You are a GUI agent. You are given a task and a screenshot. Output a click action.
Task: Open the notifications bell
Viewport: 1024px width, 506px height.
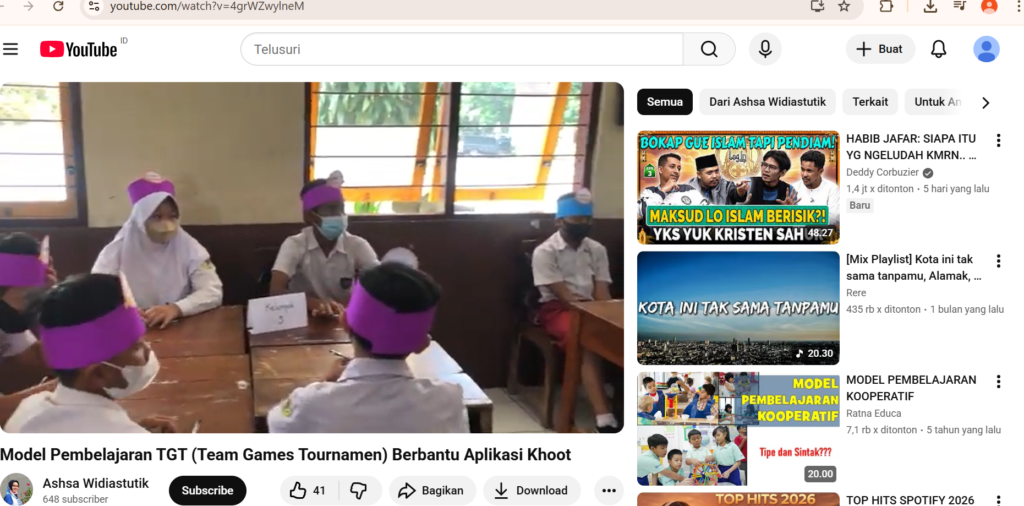tap(938, 49)
